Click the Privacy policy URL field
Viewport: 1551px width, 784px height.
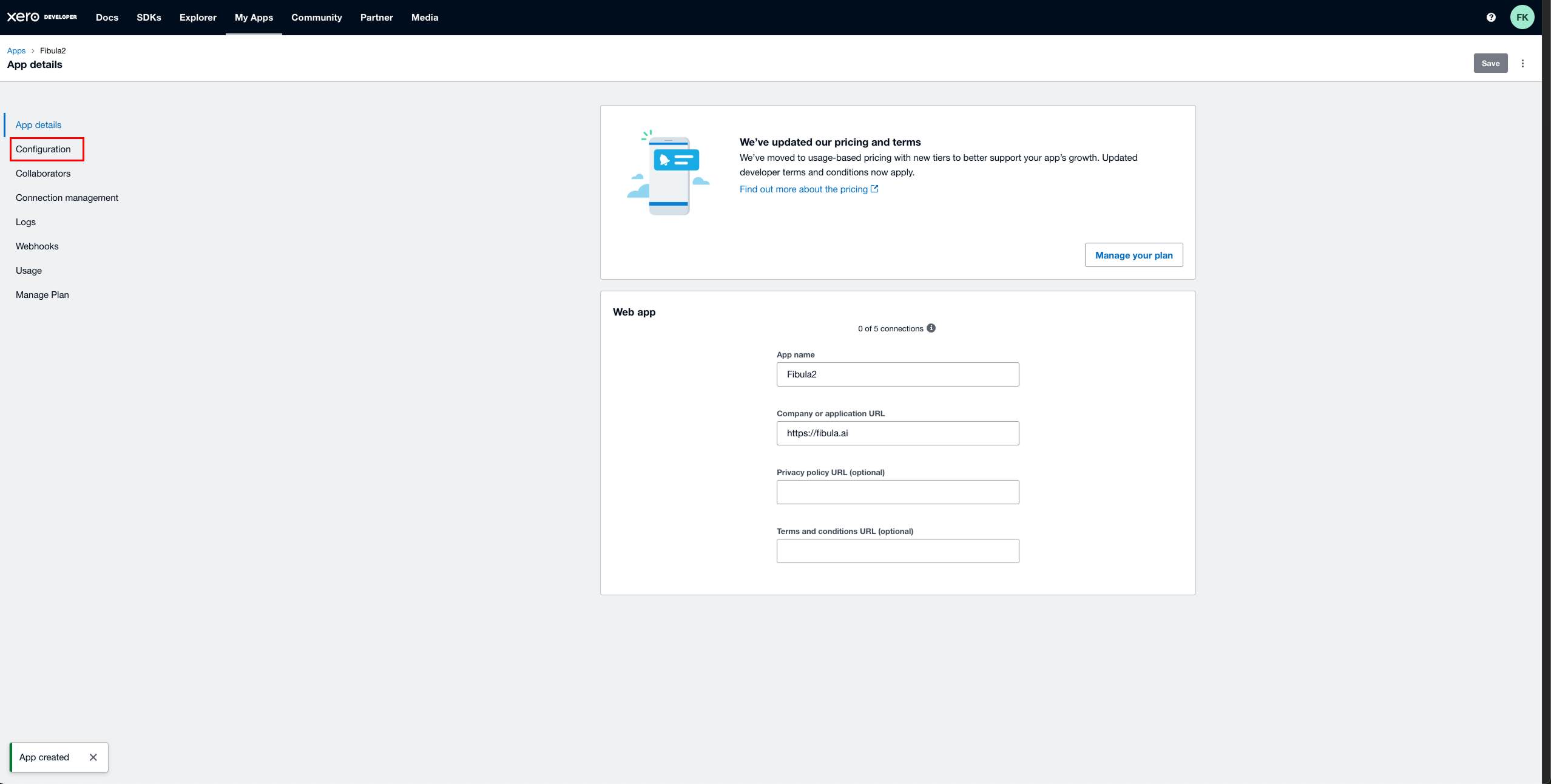click(897, 492)
